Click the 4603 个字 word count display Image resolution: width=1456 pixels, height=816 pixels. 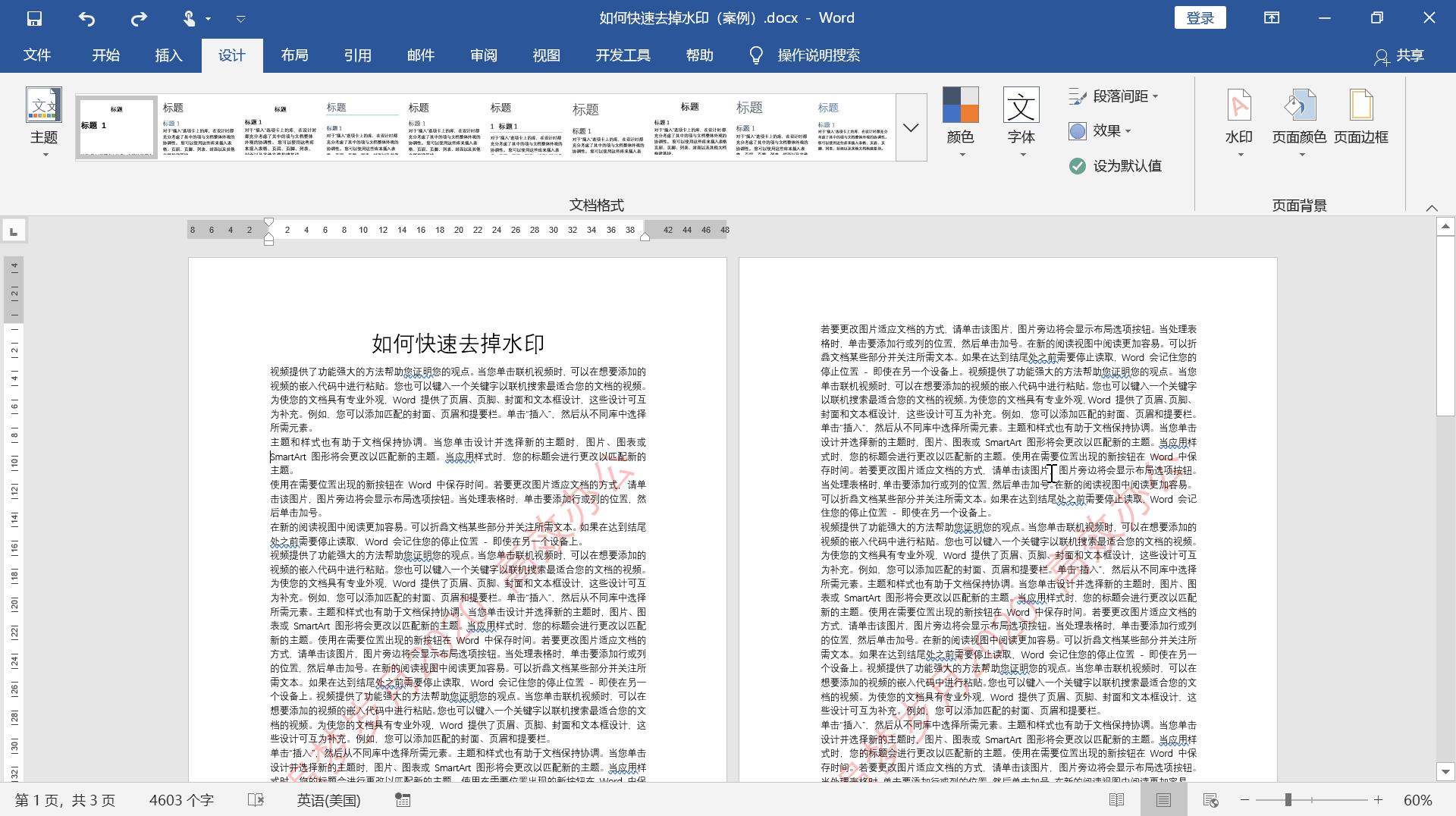[x=181, y=799]
